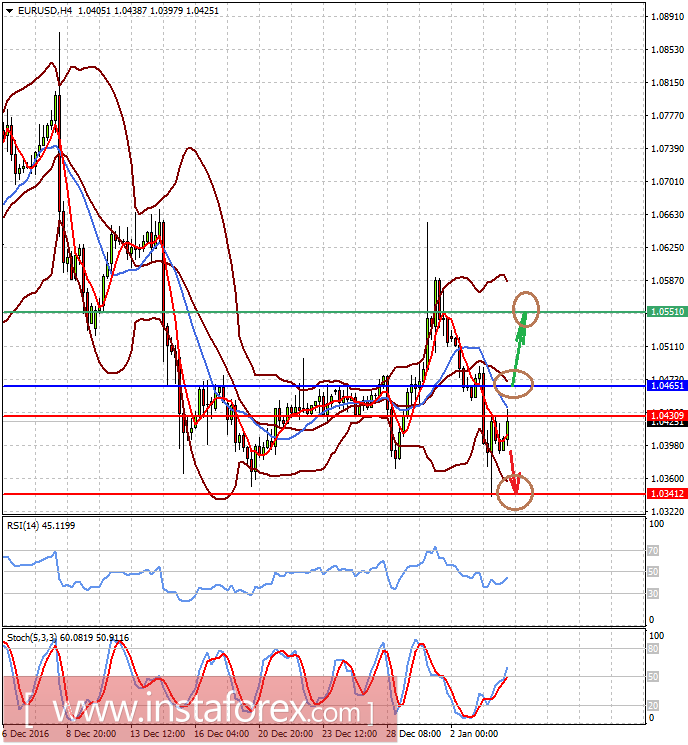Click the 6 Dec 2016 time axis label
Viewport: 688px width, 745px height.
point(26,734)
